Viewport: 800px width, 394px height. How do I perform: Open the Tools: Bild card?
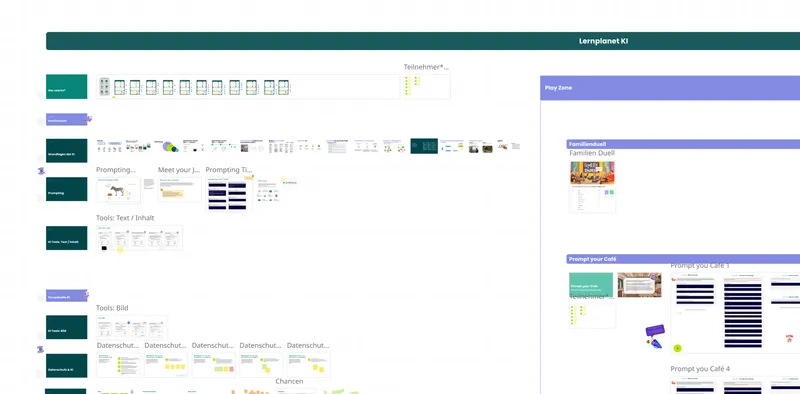coord(132,328)
